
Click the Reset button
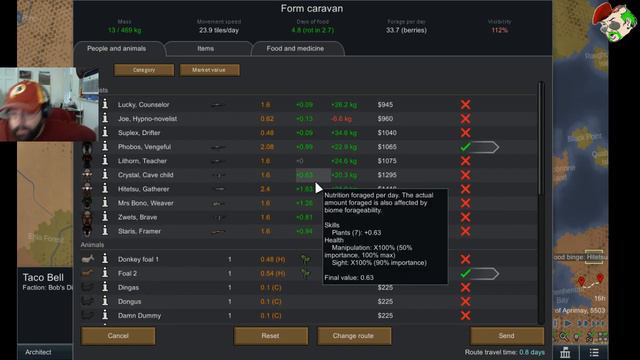pos(271,336)
